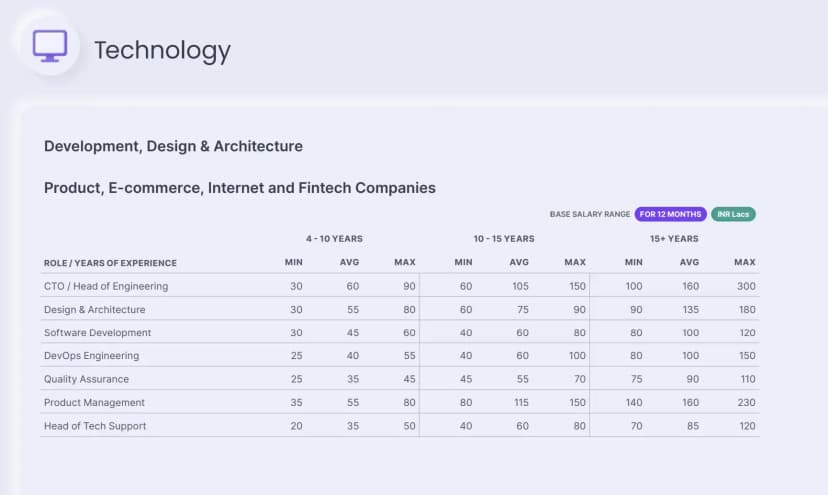Click the ROLE / YEARS OF EXPERIENCE header

[110, 263]
